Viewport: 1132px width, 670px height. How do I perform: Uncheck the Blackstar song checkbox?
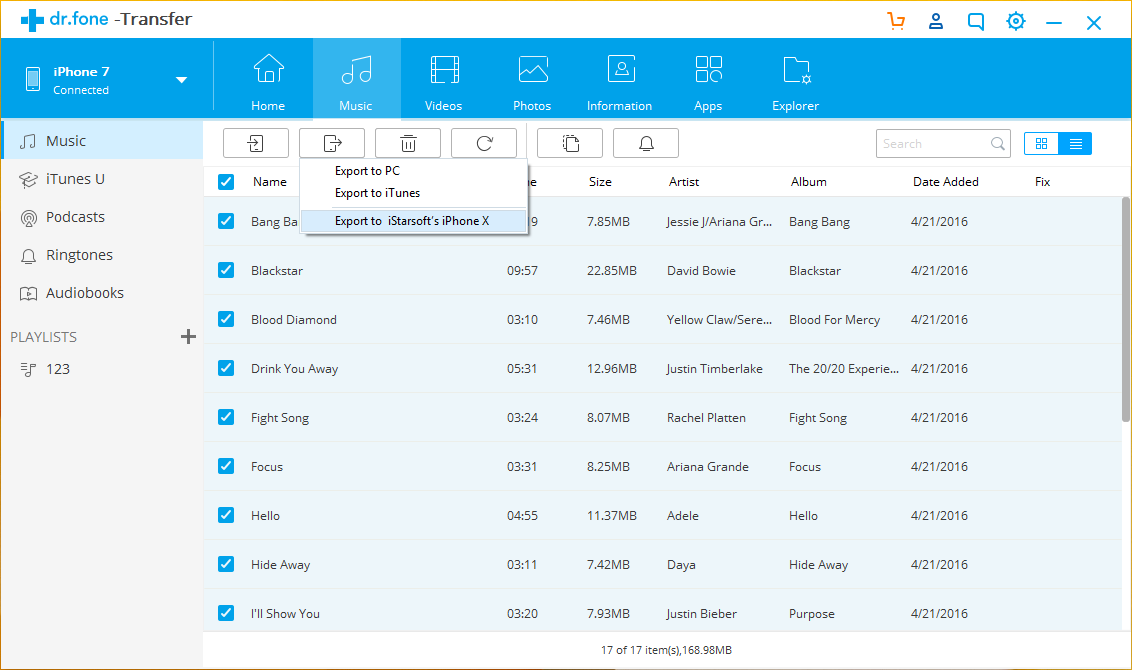226,270
